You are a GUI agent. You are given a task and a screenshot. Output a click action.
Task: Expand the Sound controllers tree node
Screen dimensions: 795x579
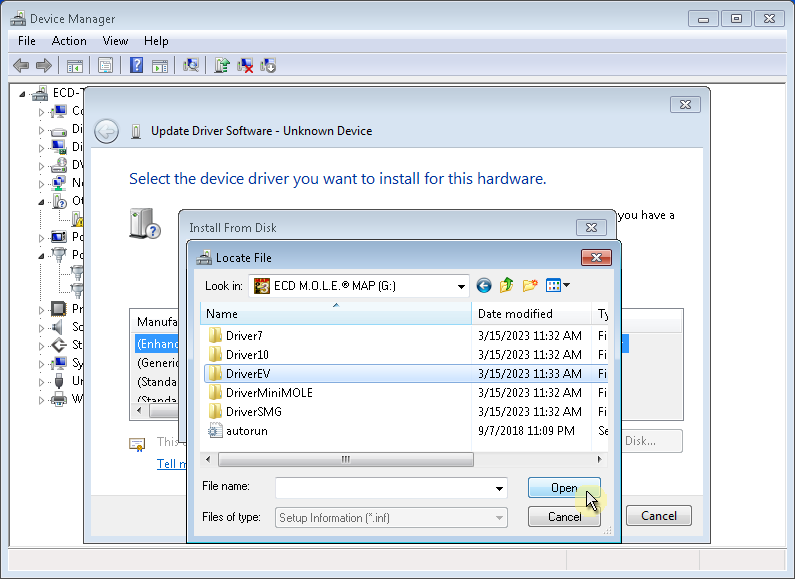(x=42, y=328)
